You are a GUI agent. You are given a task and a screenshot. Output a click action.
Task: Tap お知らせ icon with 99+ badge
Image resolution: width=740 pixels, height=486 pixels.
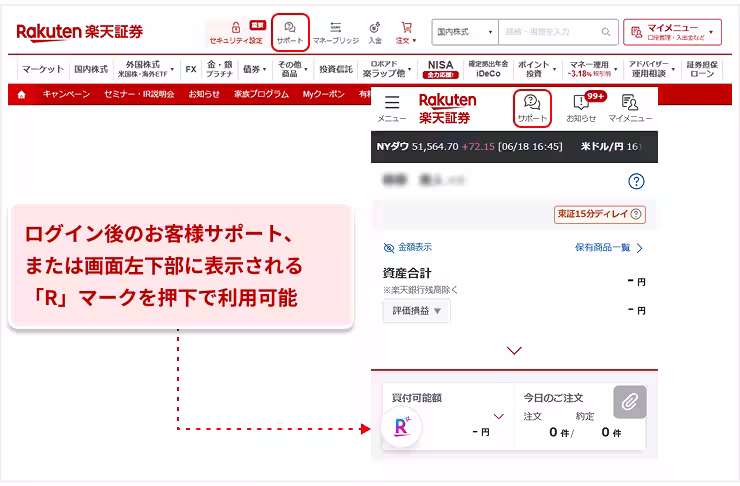pyautogui.click(x=582, y=108)
